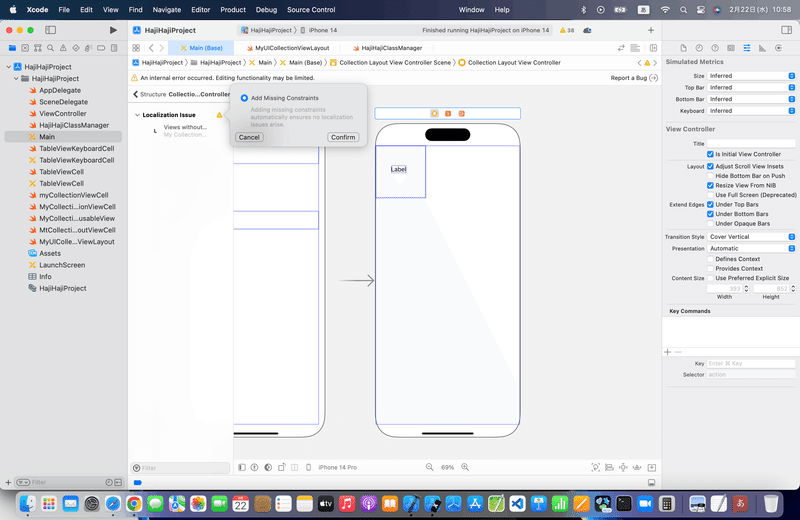800x520 pixels.
Task: Open the Find navigator magnifier icon
Action: (x=51, y=48)
